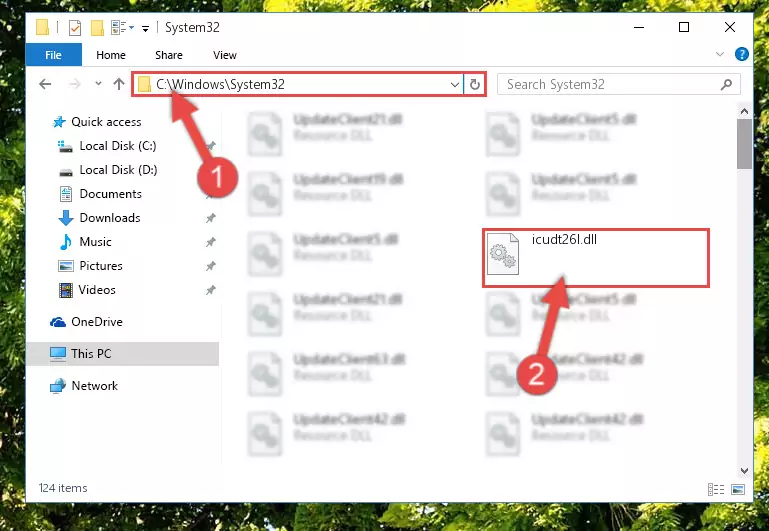
Task: Click the blue Help question mark icon
Action: pyautogui.click(x=742, y=54)
